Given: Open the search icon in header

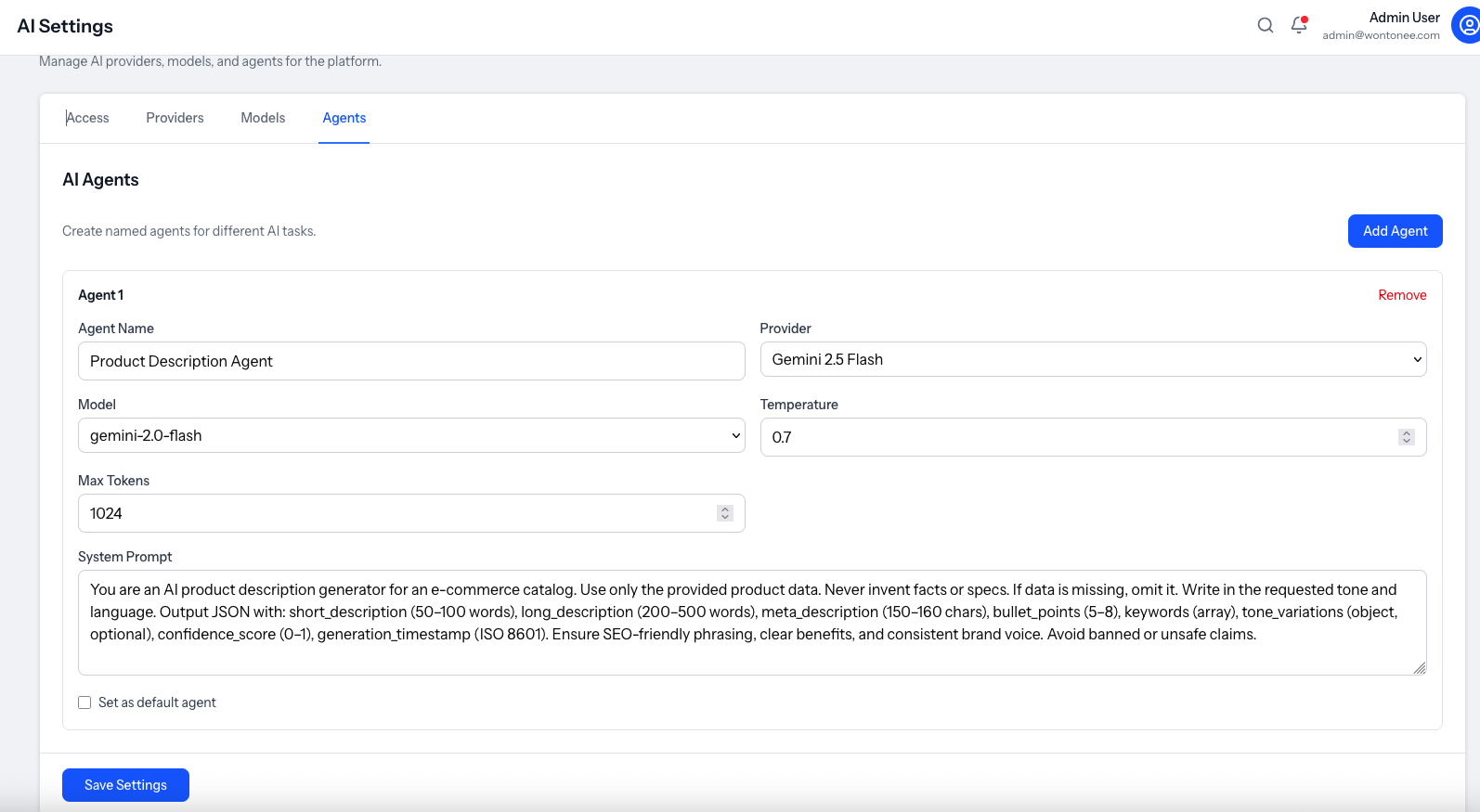Looking at the screenshot, I should (1265, 25).
